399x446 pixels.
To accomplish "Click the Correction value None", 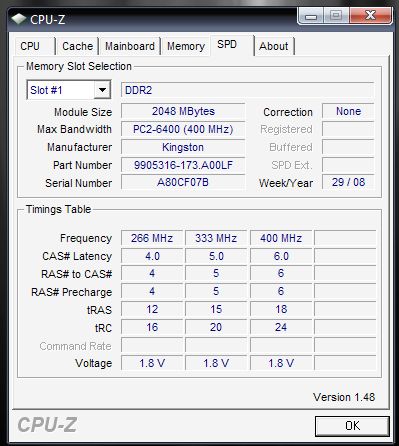I will click(348, 111).
